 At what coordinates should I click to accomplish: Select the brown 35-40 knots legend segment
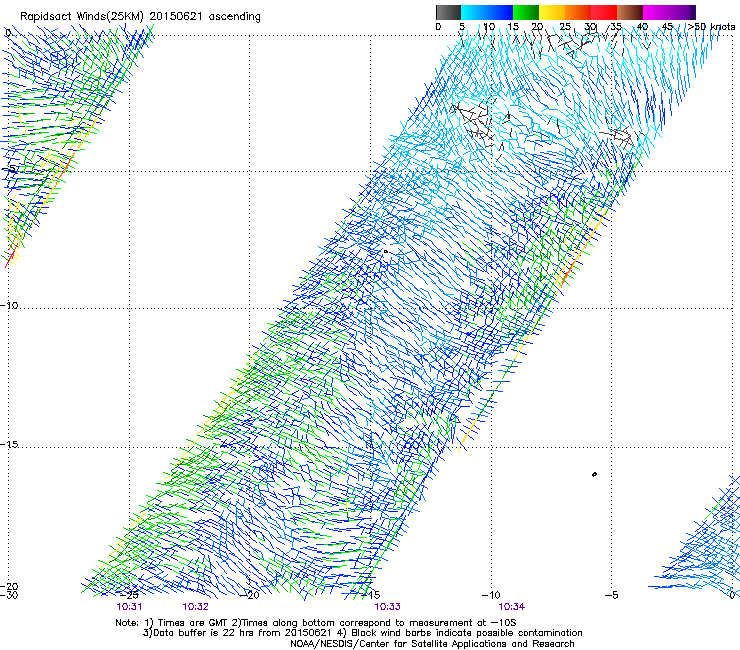tap(630, 12)
